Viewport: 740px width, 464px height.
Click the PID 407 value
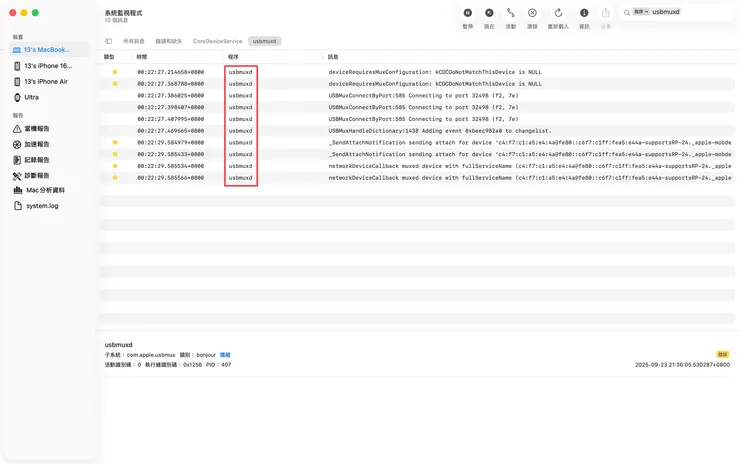(226, 365)
